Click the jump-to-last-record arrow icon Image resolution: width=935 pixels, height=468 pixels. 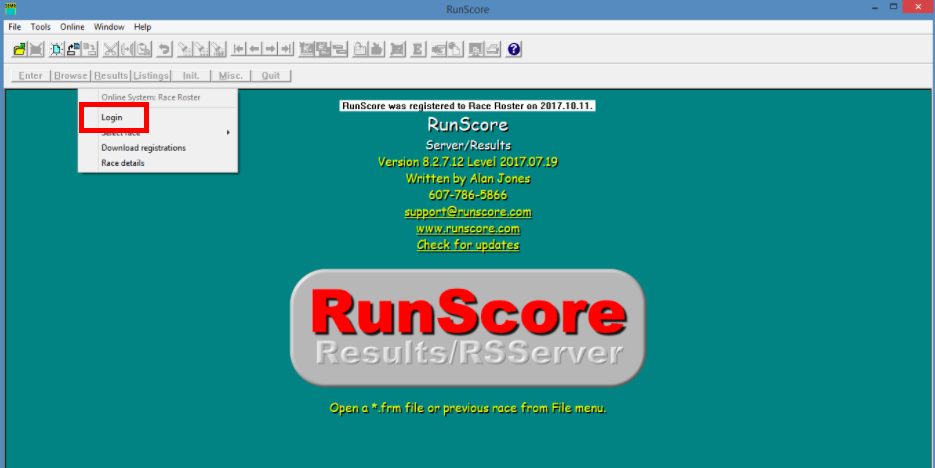click(286, 49)
